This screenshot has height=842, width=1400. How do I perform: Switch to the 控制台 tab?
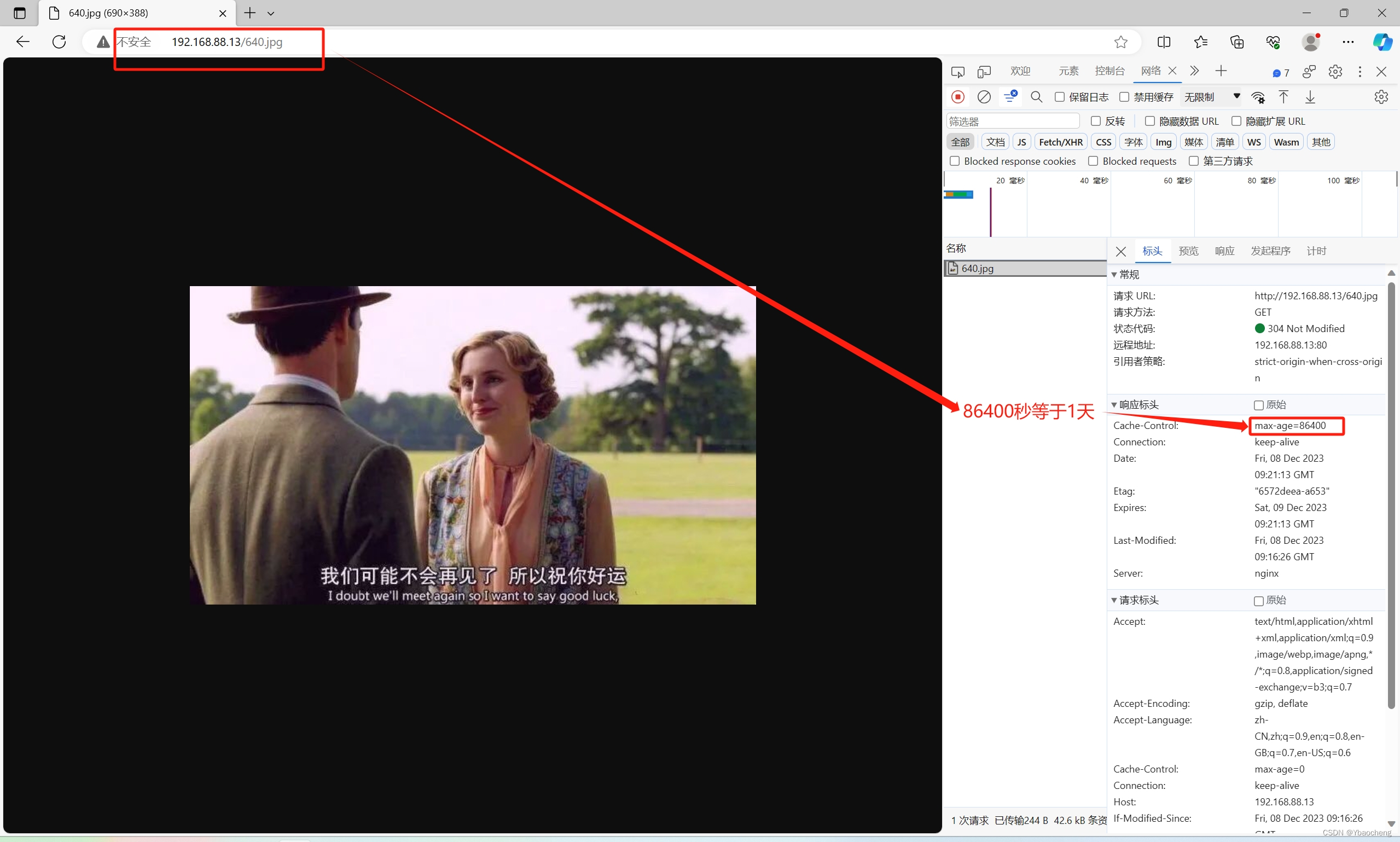tap(1109, 71)
